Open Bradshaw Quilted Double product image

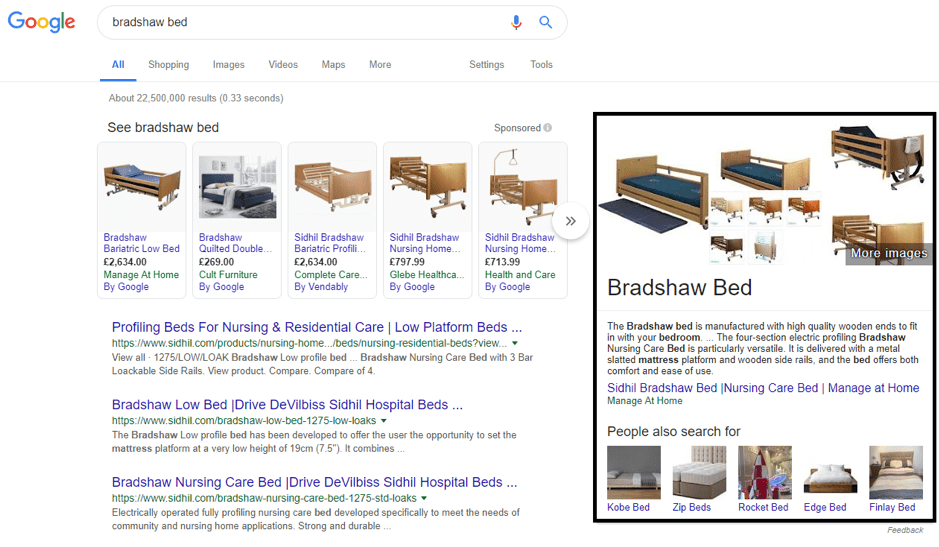[237, 187]
